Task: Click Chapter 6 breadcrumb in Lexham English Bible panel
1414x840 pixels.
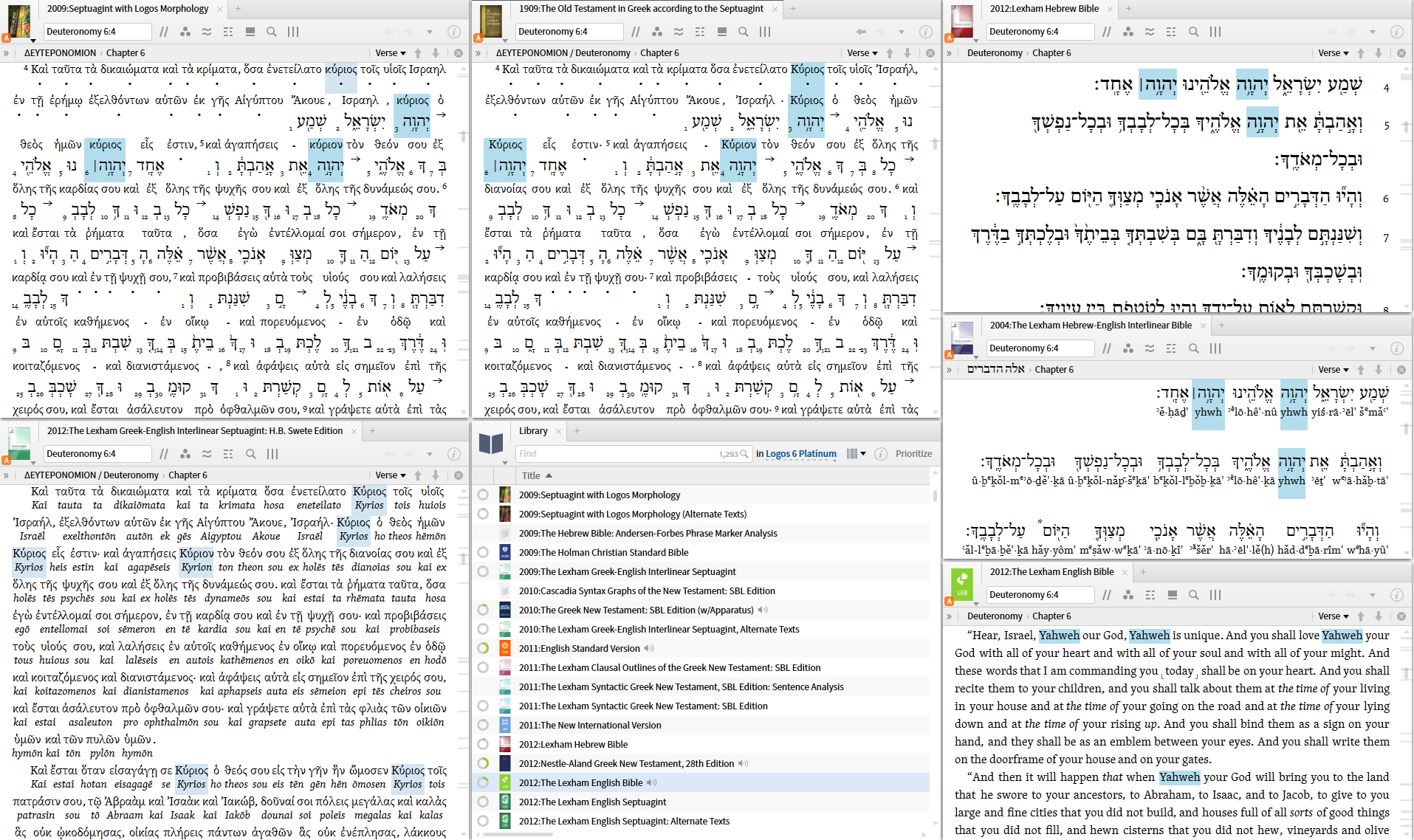Action: click(x=1051, y=616)
